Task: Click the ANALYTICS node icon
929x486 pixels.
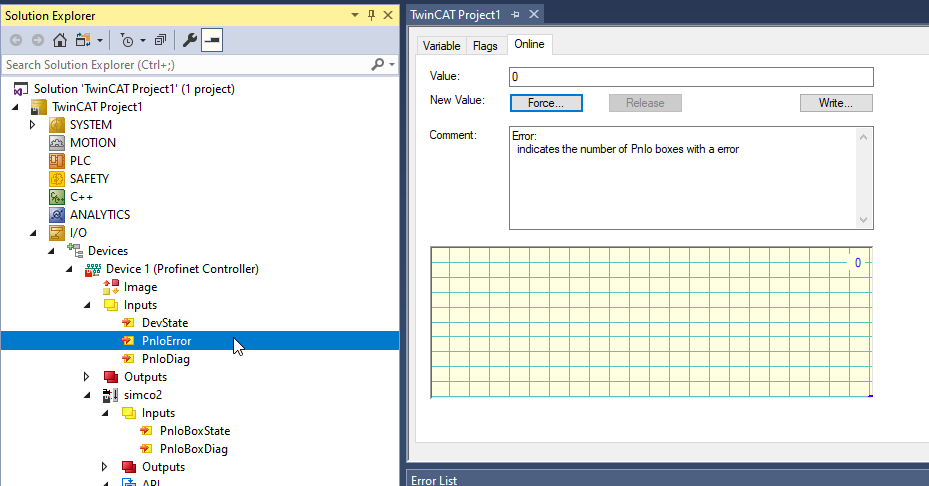Action: point(57,215)
